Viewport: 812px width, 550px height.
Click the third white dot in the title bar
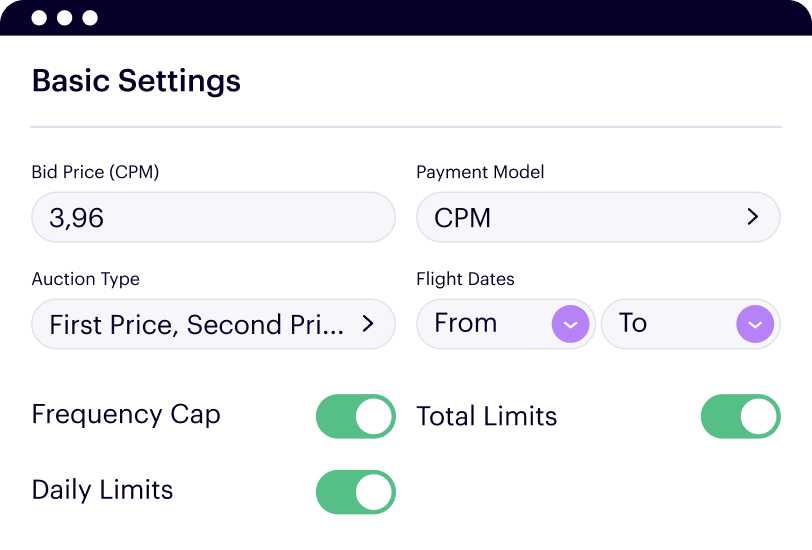pyautogui.click(x=90, y=18)
